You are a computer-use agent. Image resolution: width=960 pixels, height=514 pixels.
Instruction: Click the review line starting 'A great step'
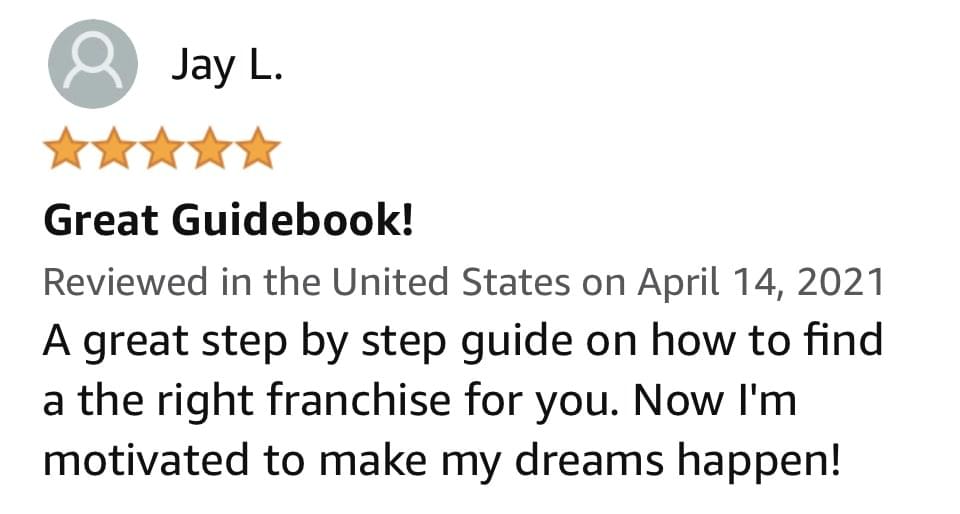coord(463,341)
